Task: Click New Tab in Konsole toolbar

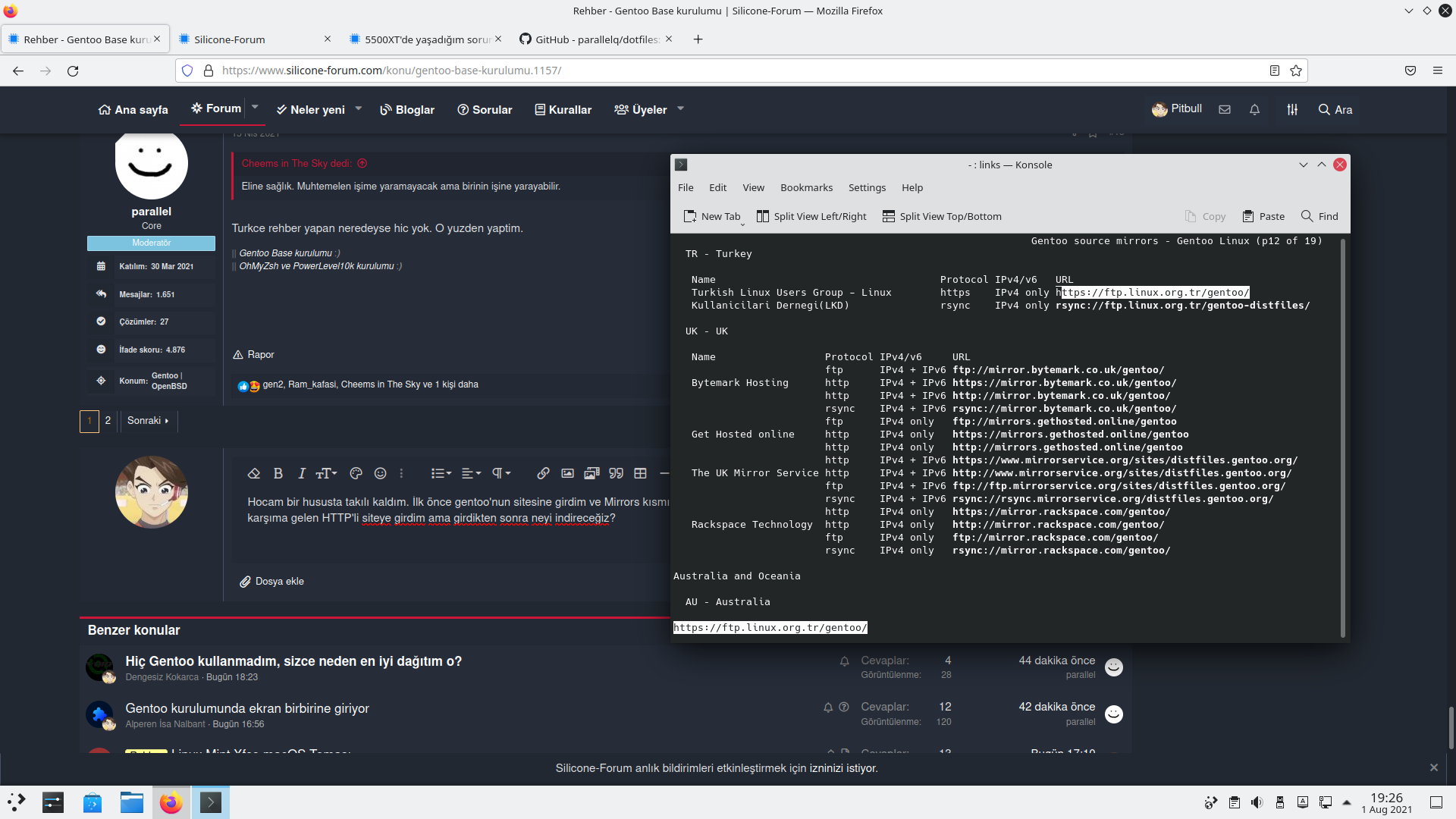Action: tap(712, 217)
